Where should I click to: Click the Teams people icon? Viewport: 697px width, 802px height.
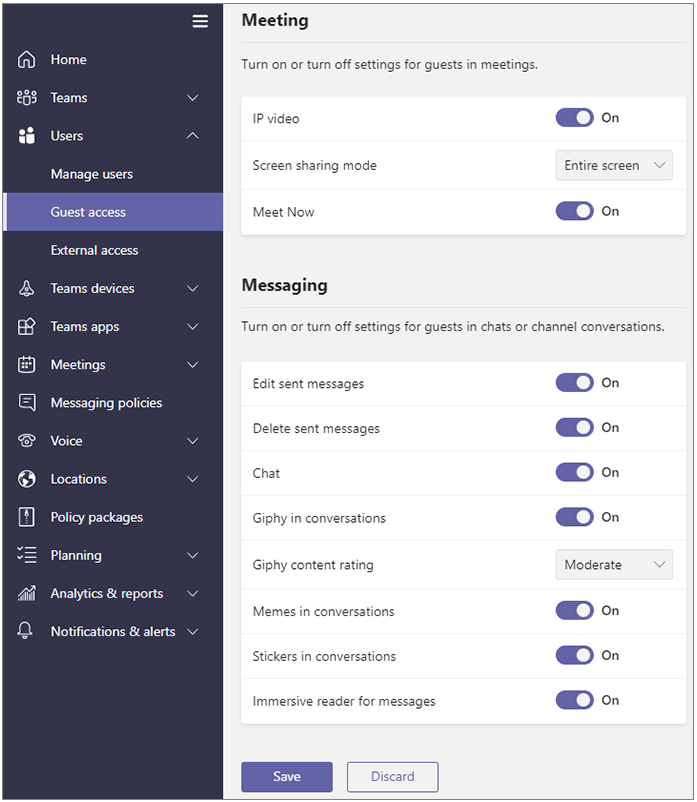pyautogui.click(x=27, y=98)
